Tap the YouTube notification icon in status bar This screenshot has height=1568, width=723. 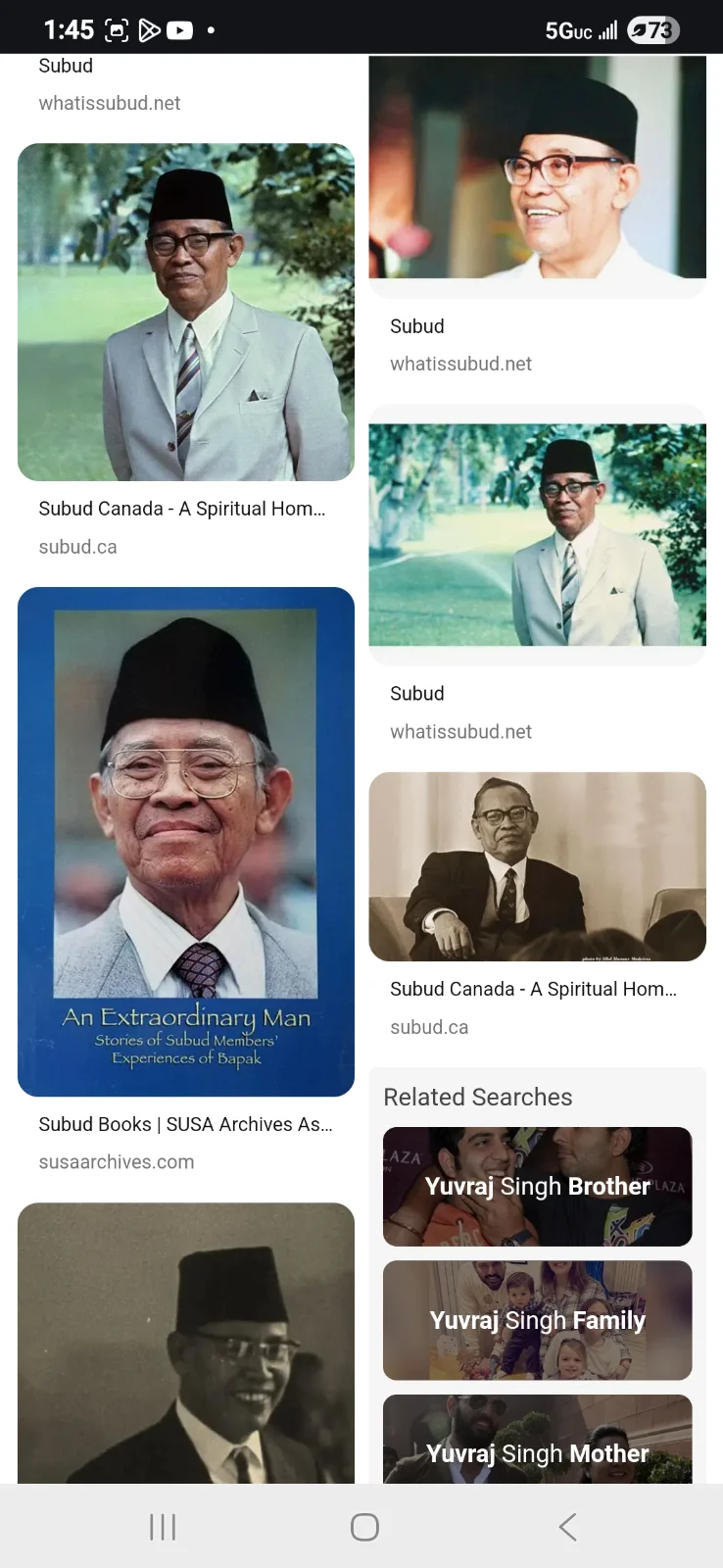(180, 30)
